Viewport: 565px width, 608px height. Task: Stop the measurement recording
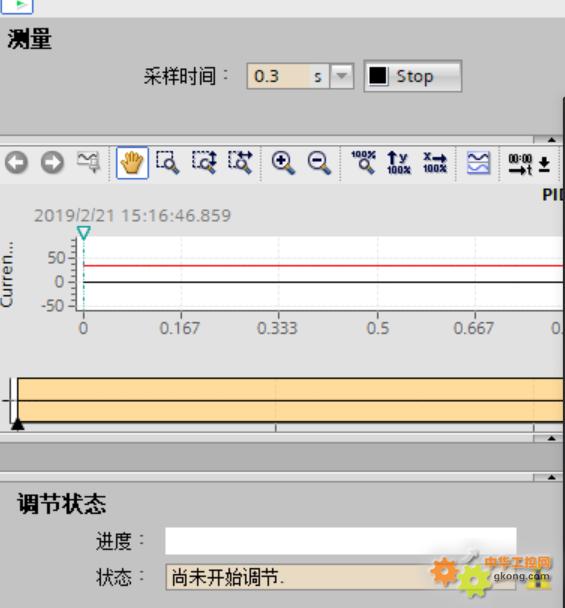(x=413, y=76)
